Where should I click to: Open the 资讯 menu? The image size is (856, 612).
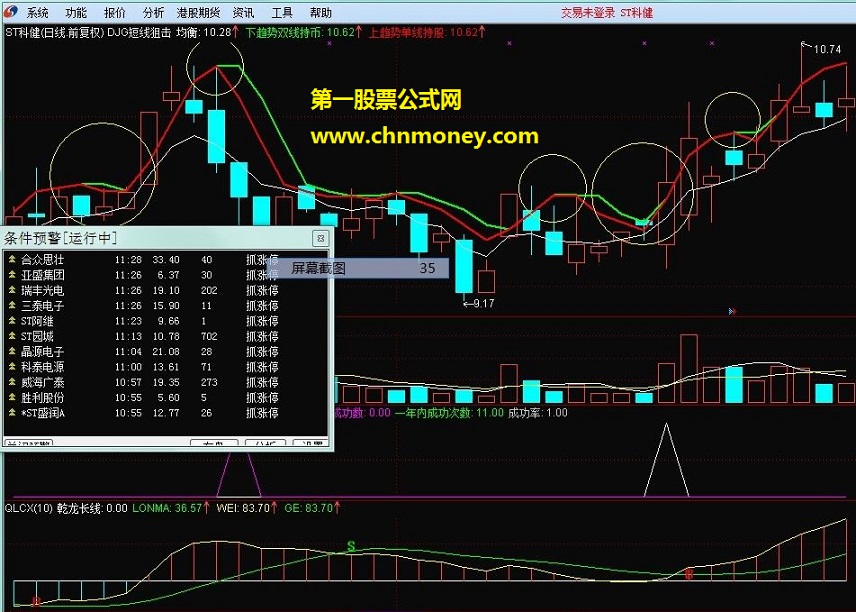pos(243,13)
